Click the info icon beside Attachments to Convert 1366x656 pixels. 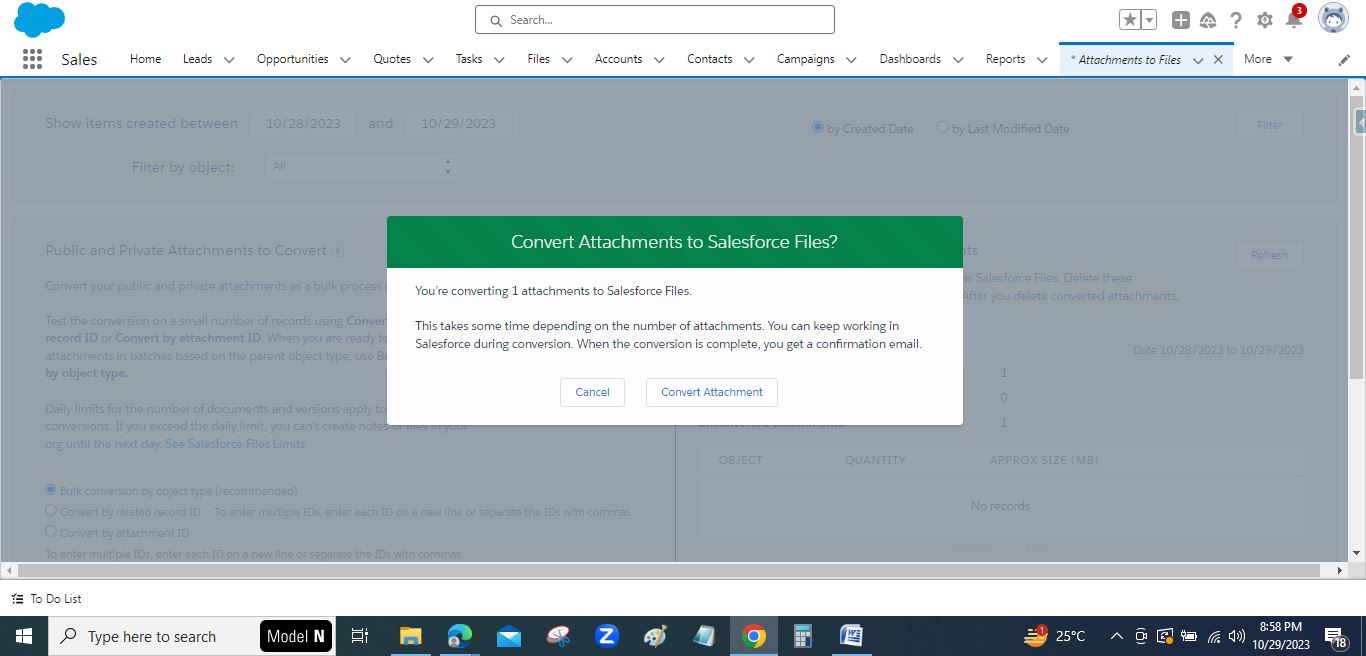pyautogui.click(x=338, y=251)
